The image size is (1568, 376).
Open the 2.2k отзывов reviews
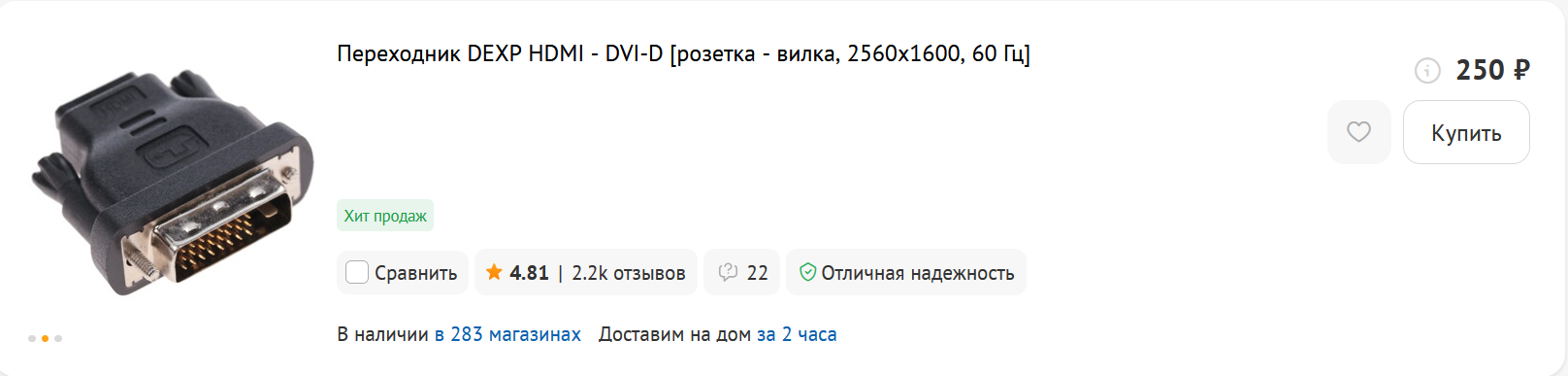tap(628, 273)
